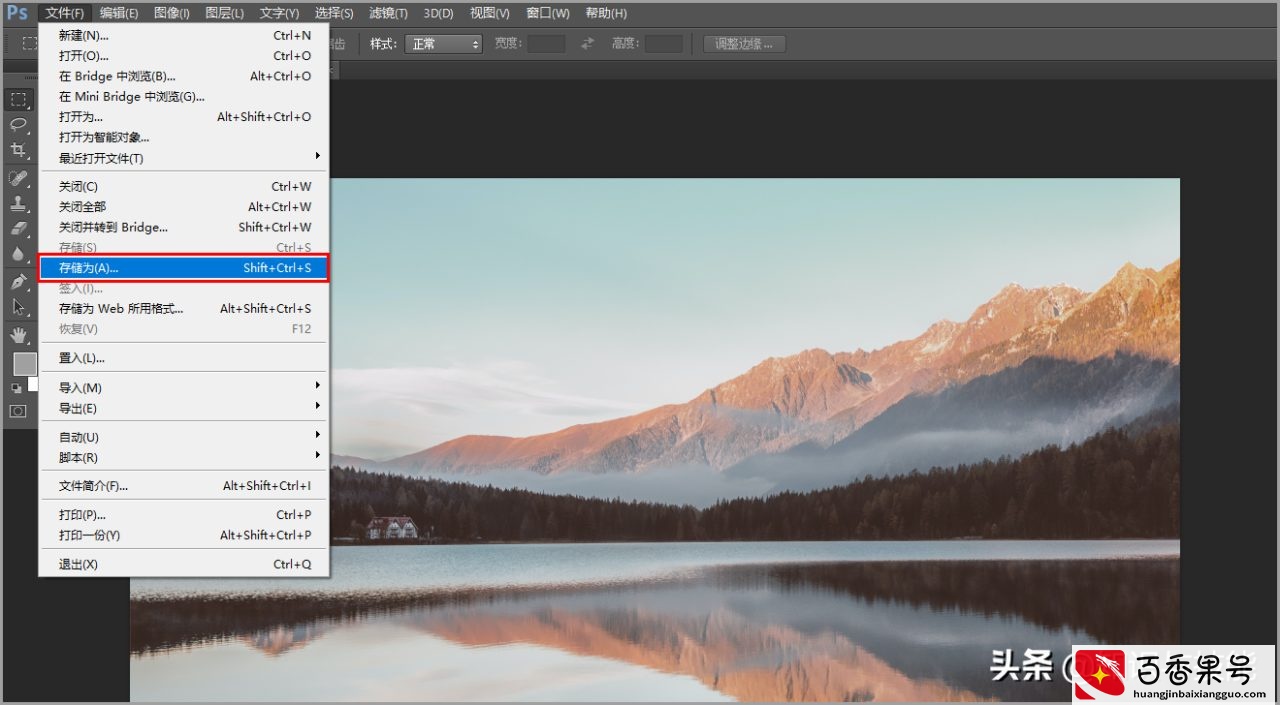Open the 视图(V) menu
This screenshot has width=1280, height=705.
[x=489, y=13]
